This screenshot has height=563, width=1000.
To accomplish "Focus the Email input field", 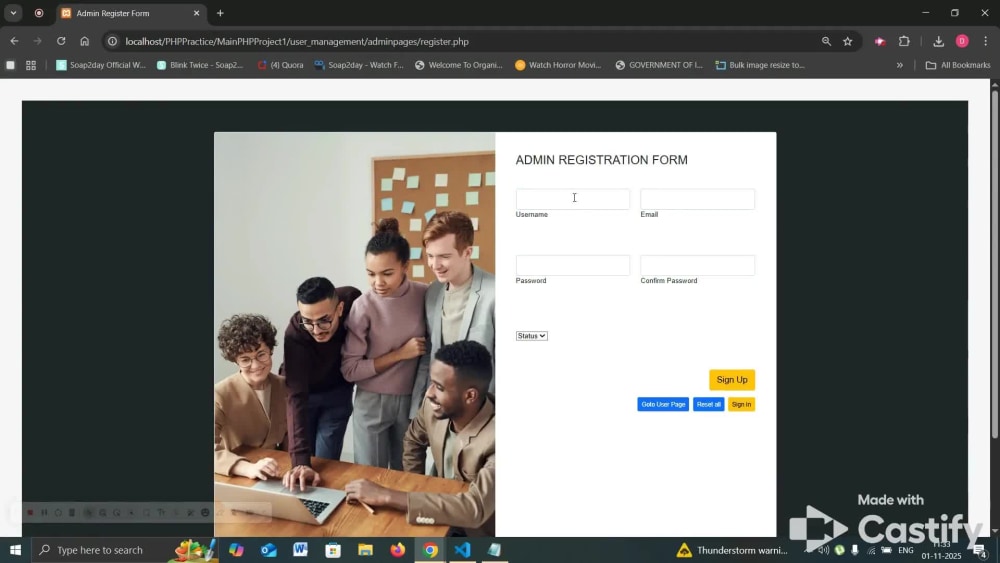I will pos(698,199).
